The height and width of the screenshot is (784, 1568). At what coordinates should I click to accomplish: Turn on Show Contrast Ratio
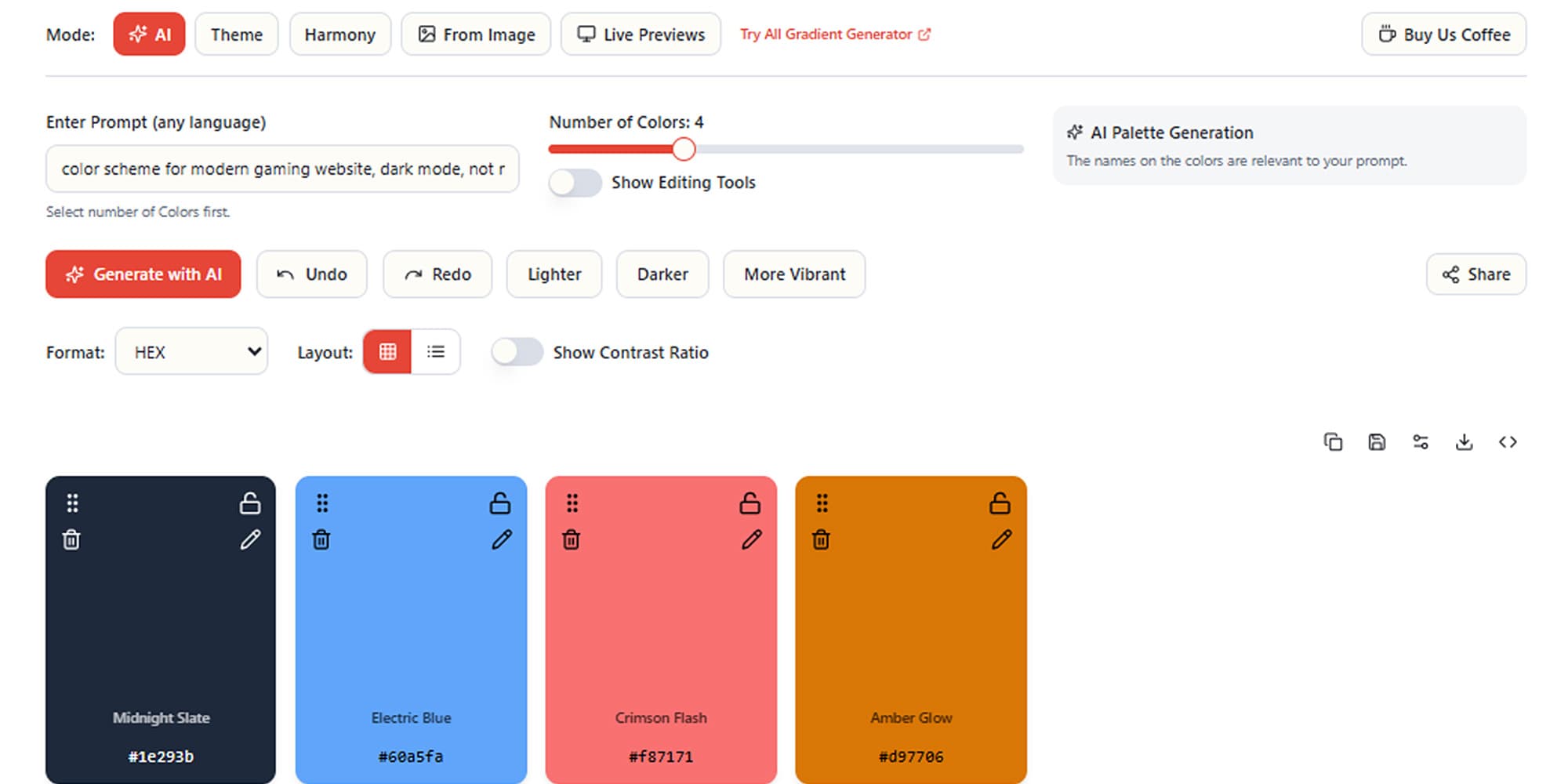coord(517,352)
